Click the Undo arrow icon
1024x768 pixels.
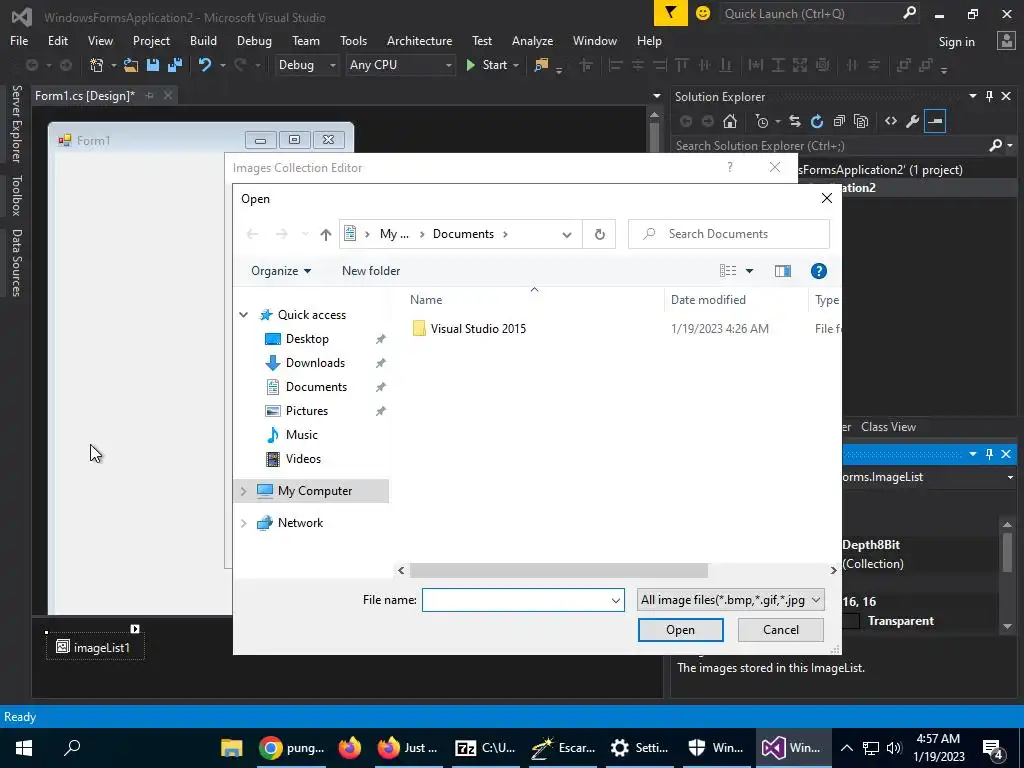pos(205,65)
